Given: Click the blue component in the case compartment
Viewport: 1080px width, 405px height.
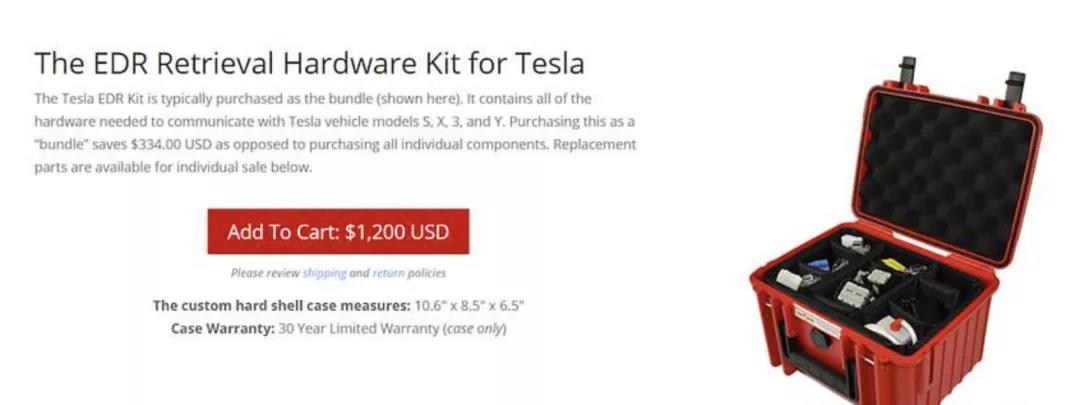Looking at the screenshot, I should [x=815, y=264].
